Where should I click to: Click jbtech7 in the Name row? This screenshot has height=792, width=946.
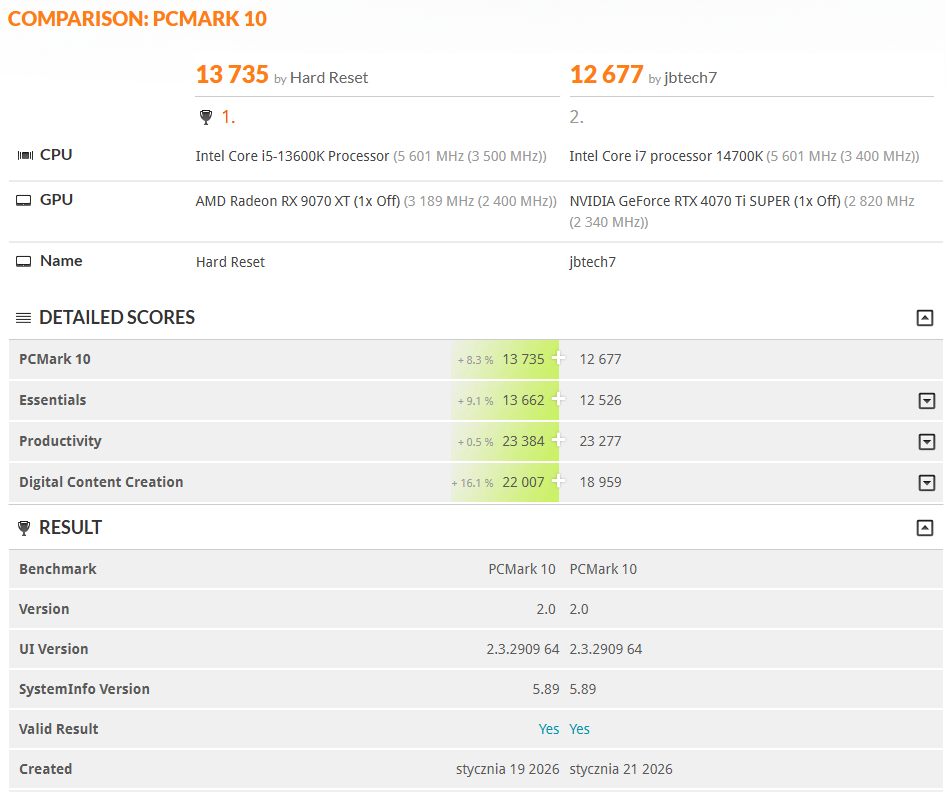tap(592, 262)
